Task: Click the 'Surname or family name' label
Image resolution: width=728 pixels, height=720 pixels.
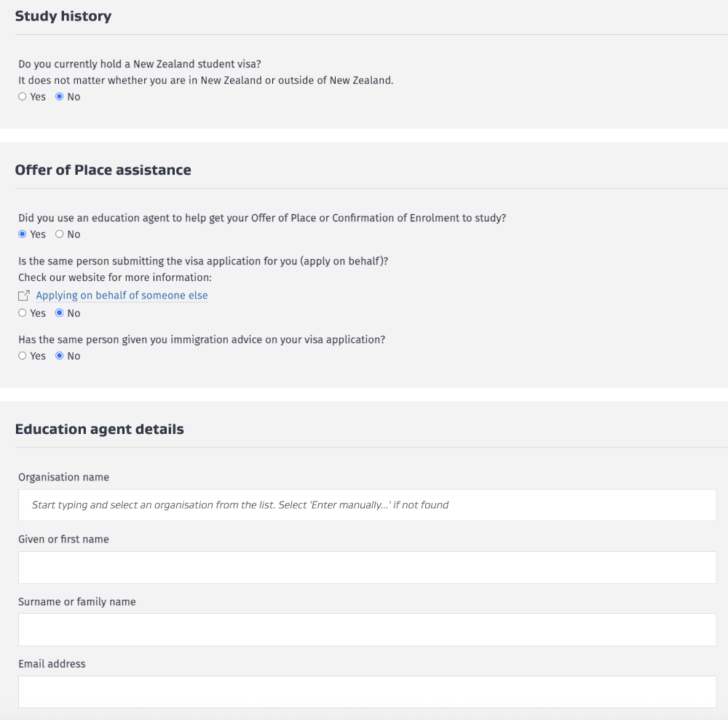Action: pos(77,602)
